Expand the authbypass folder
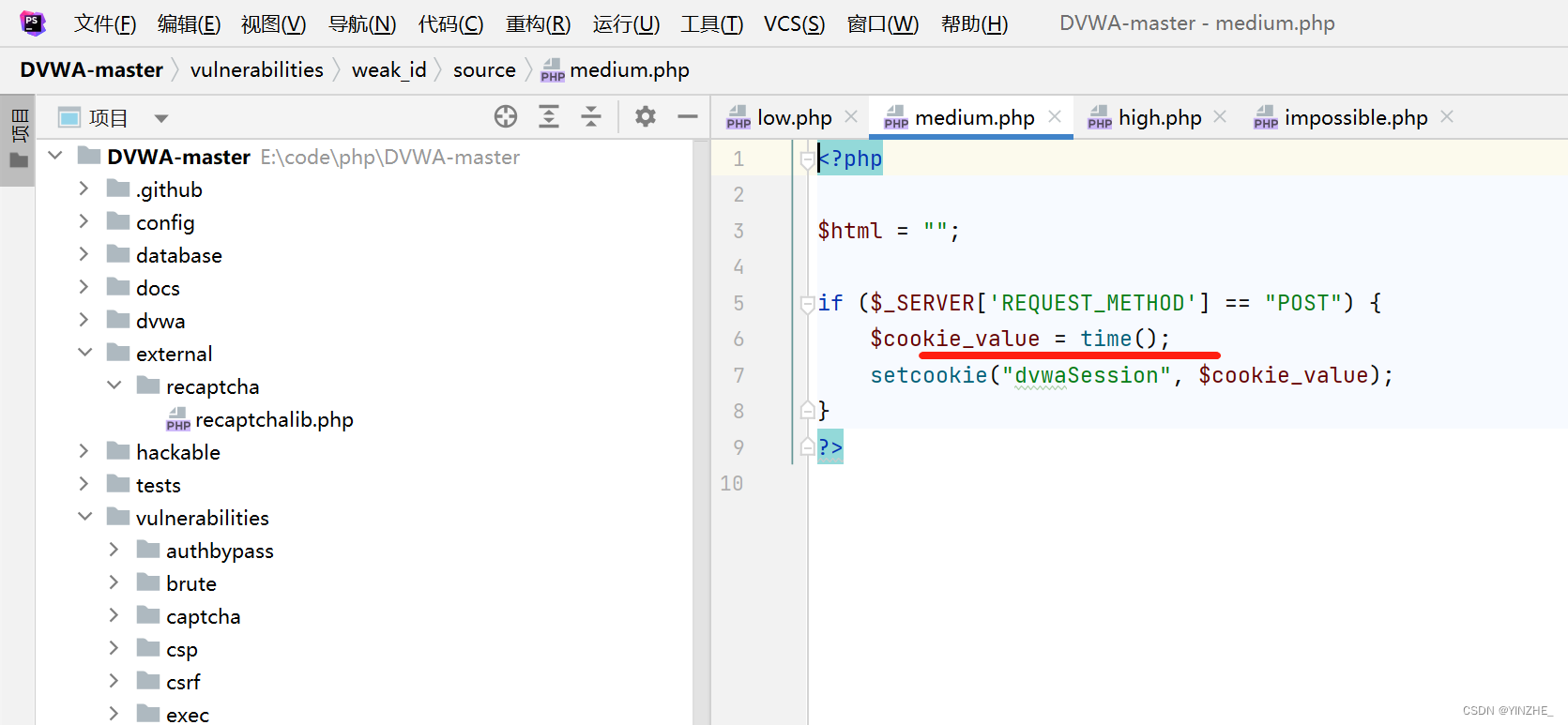This screenshot has width=1568, height=725. (x=114, y=550)
